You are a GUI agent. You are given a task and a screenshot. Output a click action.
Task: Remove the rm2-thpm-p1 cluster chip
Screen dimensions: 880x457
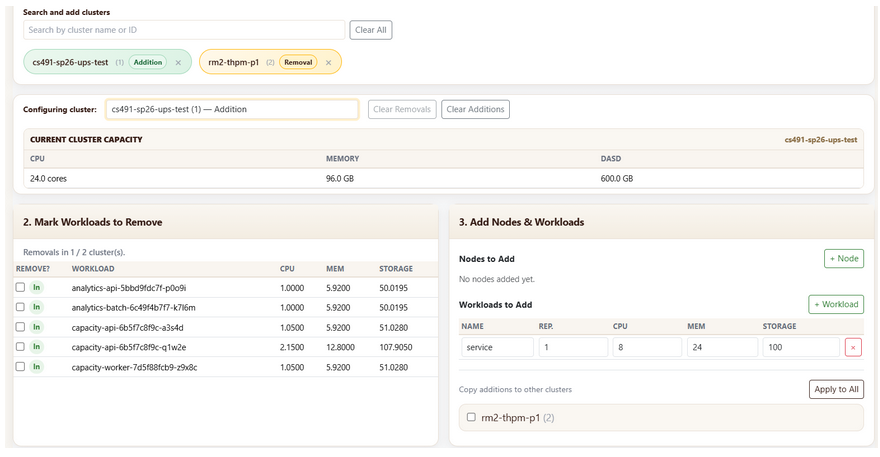click(328, 63)
